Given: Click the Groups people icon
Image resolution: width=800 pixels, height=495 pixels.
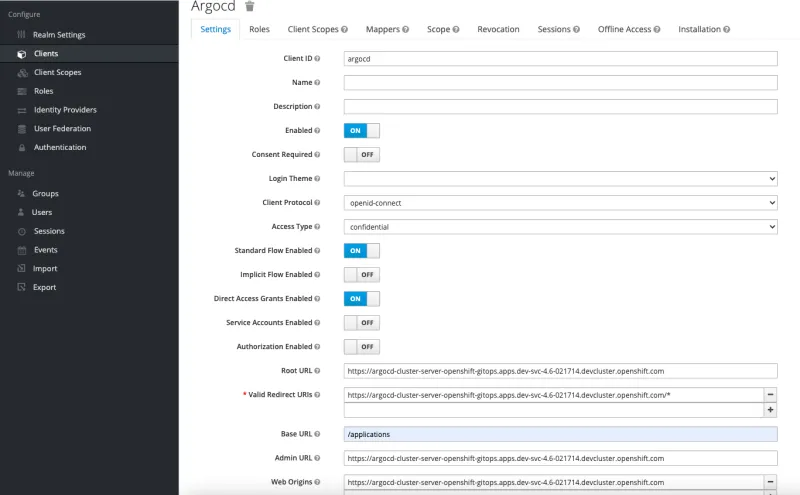Looking at the screenshot, I should tap(21, 193).
